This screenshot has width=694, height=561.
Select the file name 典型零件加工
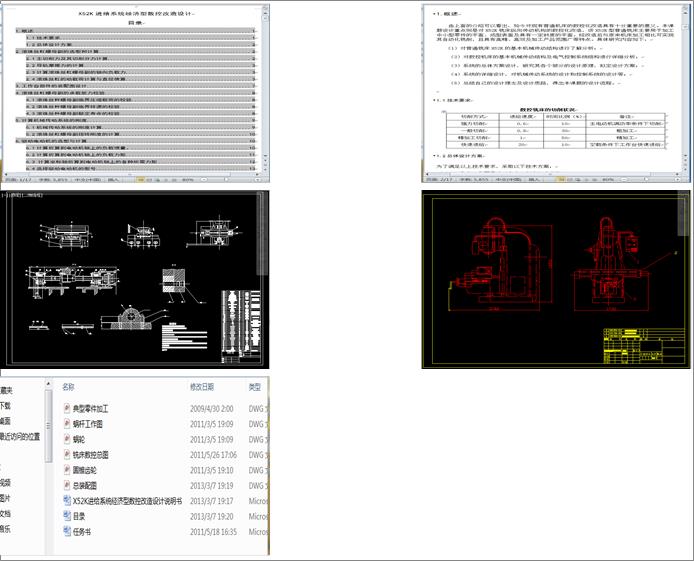[90, 409]
